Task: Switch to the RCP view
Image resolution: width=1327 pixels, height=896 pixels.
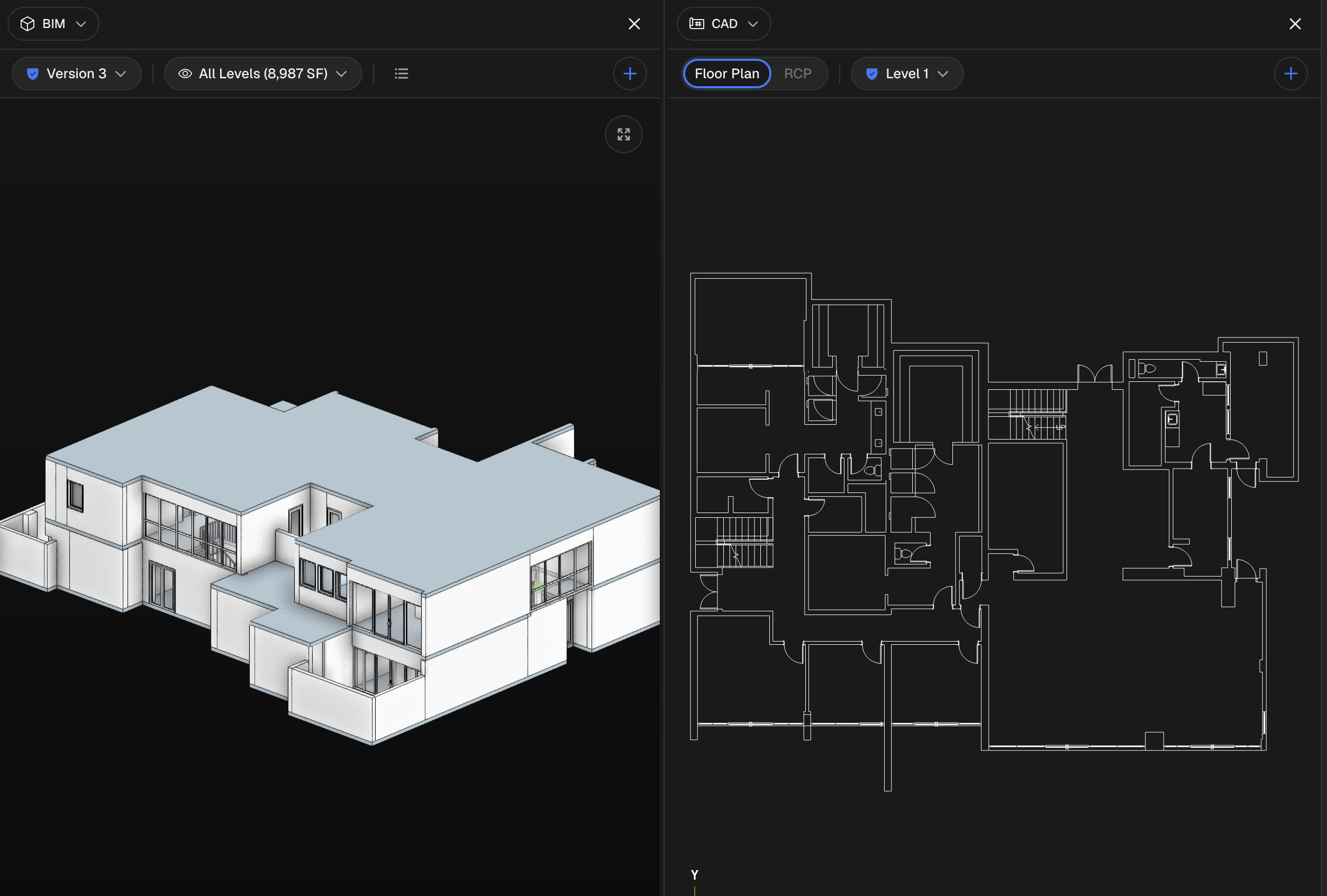Action: click(x=797, y=74)
